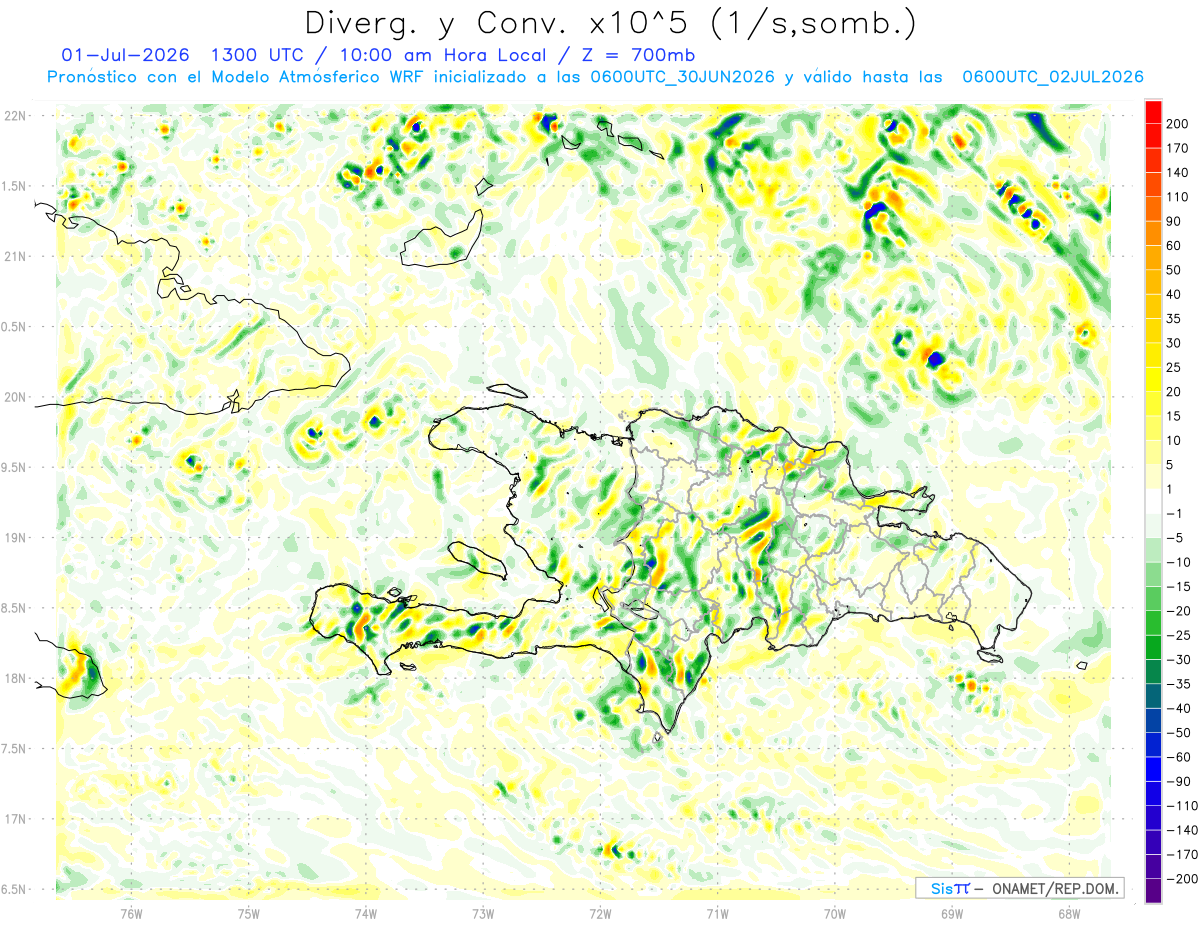Click the positive '170' colorbar value
1200x927 pixels.
click(x=1179, y=148)
